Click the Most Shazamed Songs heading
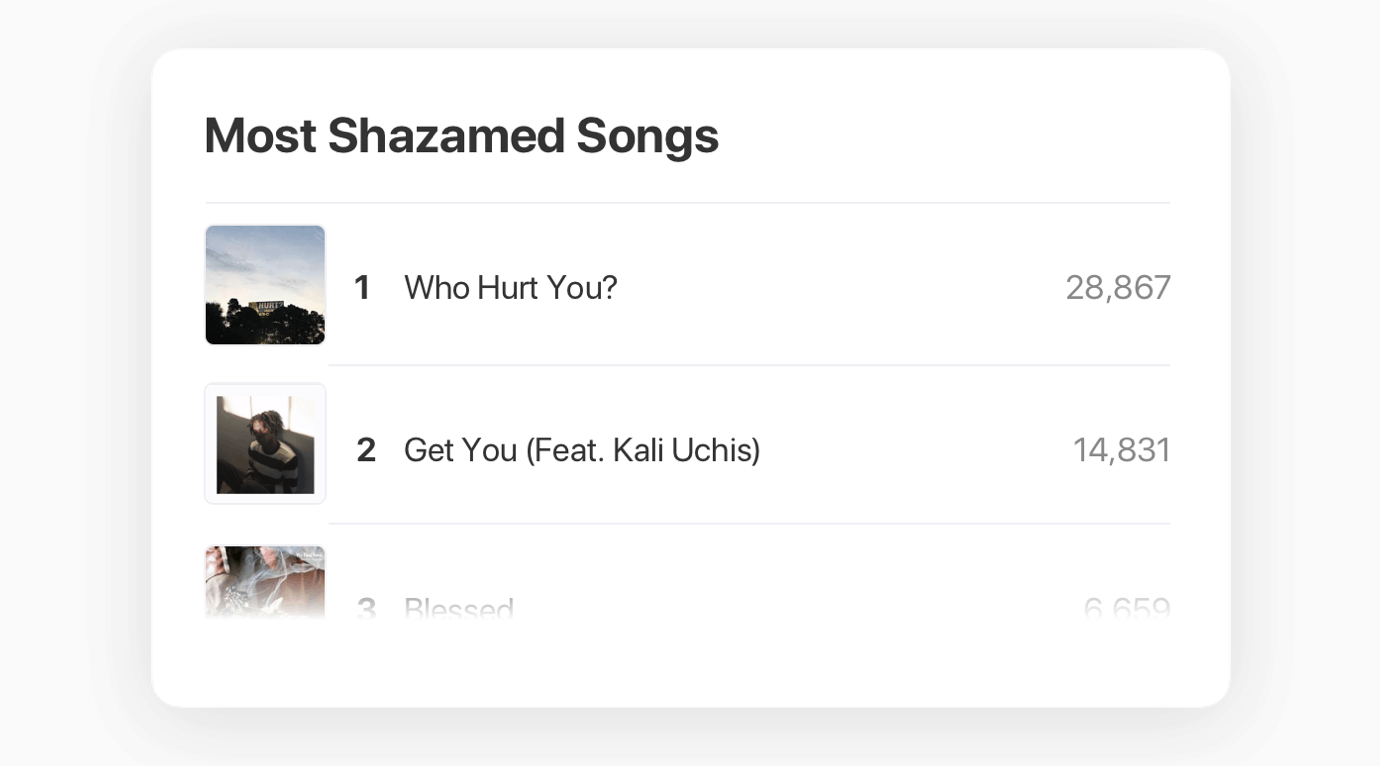This screenshot has width=1380, height=766. coord(461,135)
